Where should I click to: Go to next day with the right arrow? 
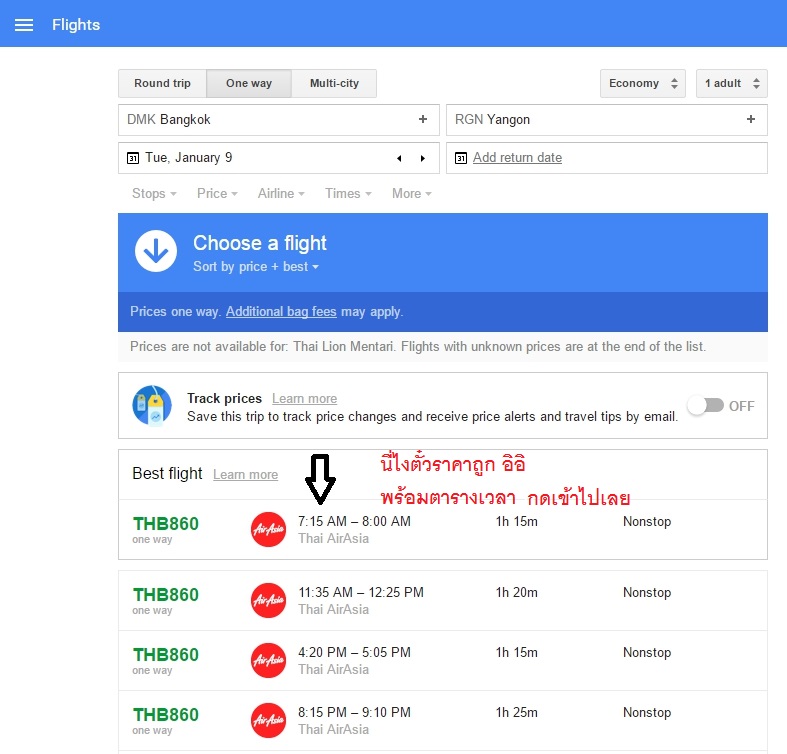(x=423, y=158)
